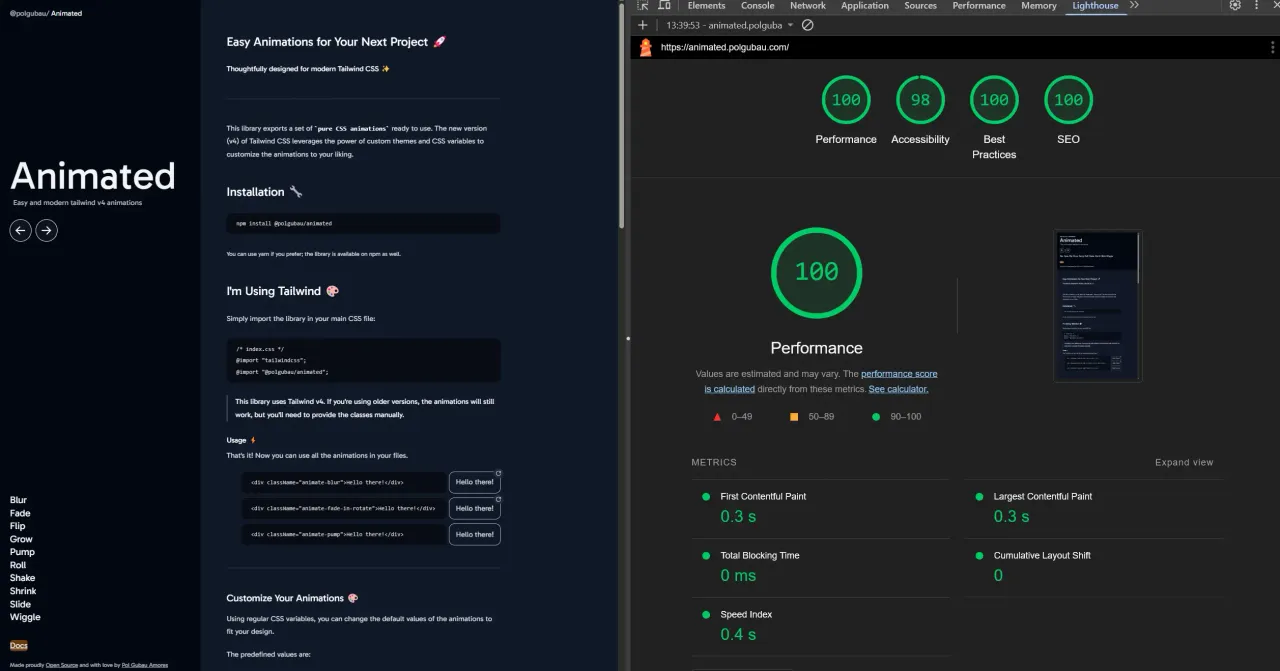Viewport: 1280px width, 671px height.
Task: Open the Docs button in the sidebar
Action: click(18, 645)
